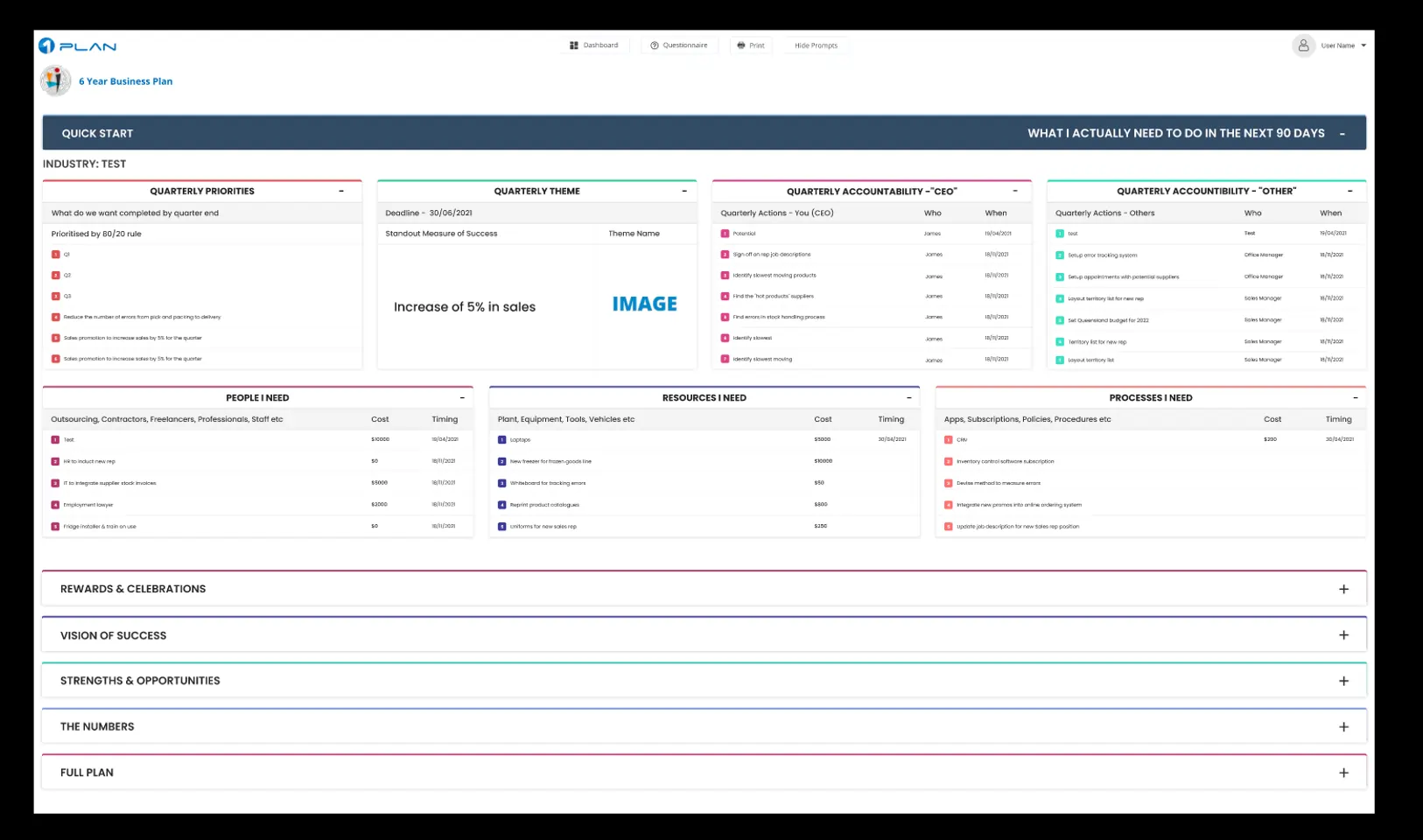The width and height of the screenshot is (1423, 840).
Task: Click badge next to Identify slowest moving products
Action: pyautogui.click(x=725, y=276)
